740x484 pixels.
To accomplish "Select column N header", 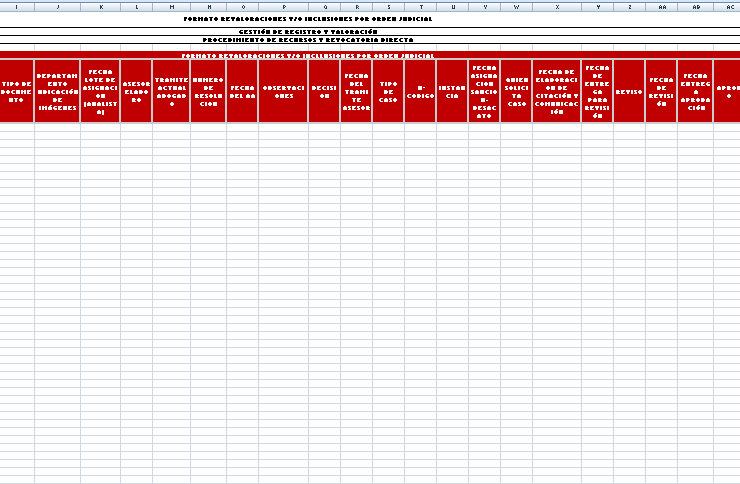I will [209, 7].
